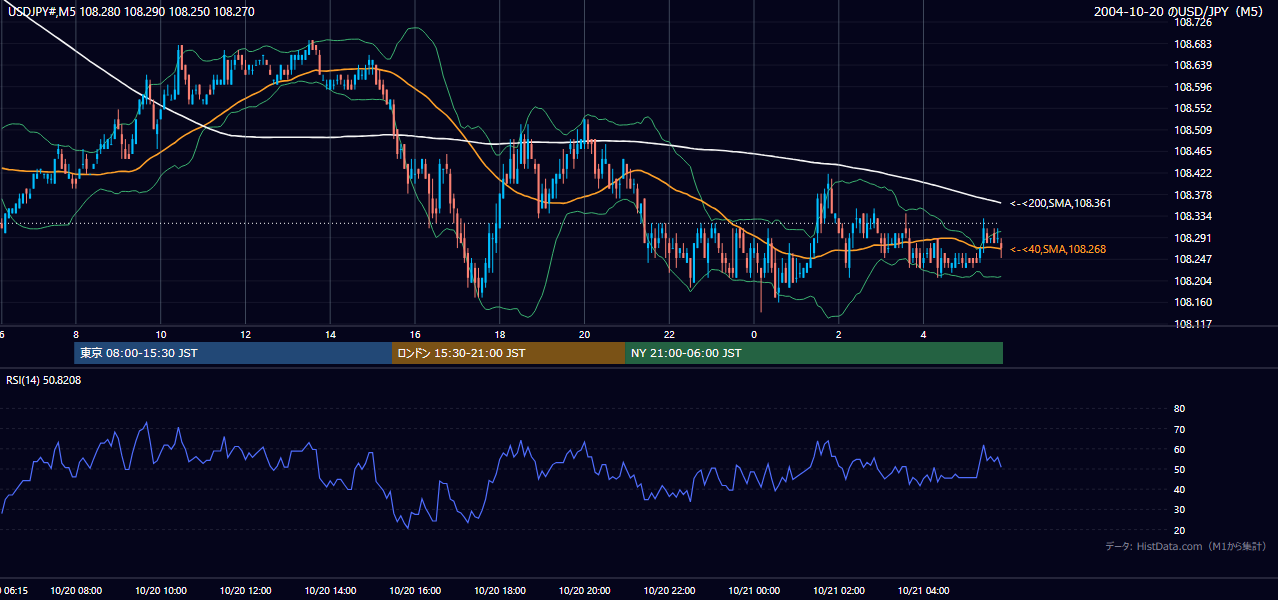
Task: Click the 10/21 02:00 time axis label
Action: (x=839, y=591)
